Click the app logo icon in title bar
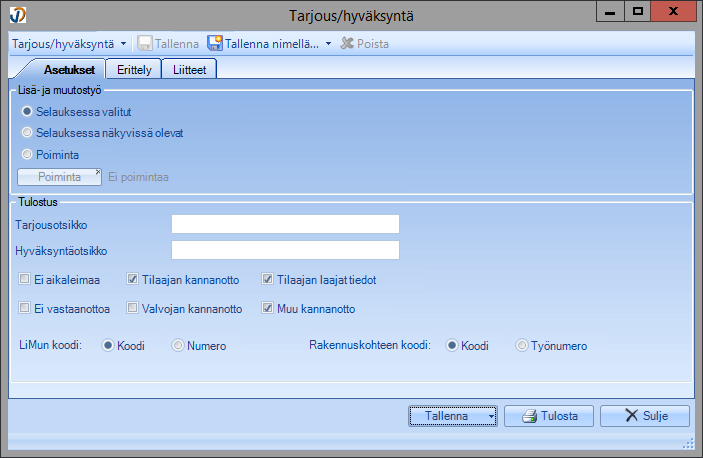This screenshot has height=458, width=703. tap(15, 14)
